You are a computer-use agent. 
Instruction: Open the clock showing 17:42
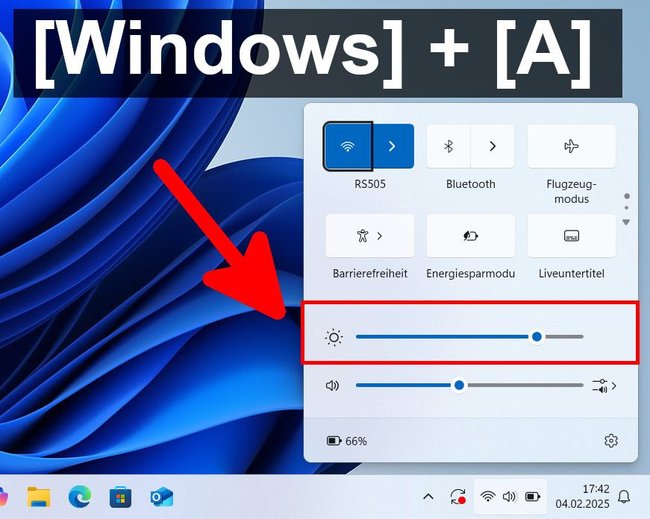596,489
